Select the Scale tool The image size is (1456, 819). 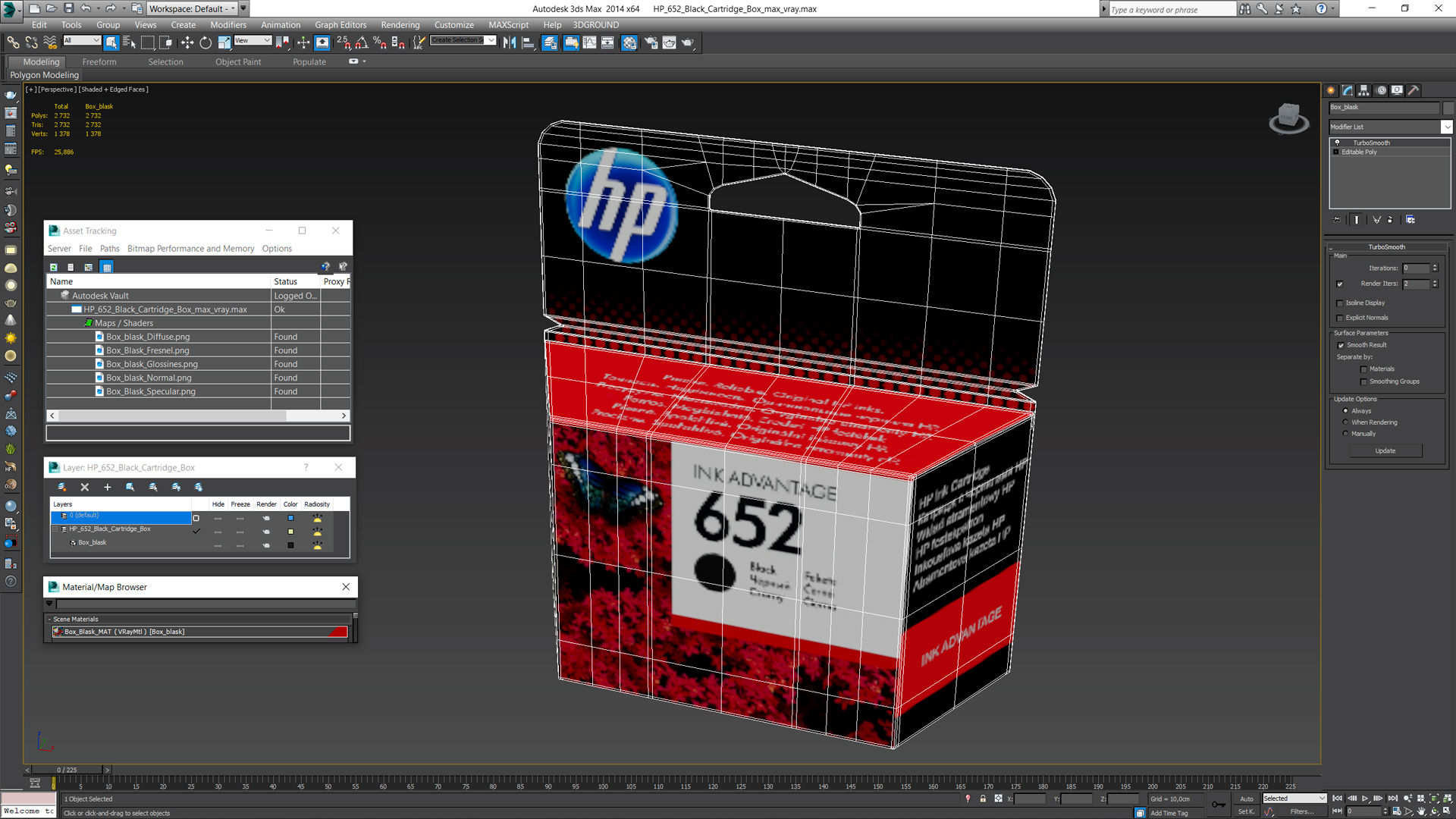(224, 42)
